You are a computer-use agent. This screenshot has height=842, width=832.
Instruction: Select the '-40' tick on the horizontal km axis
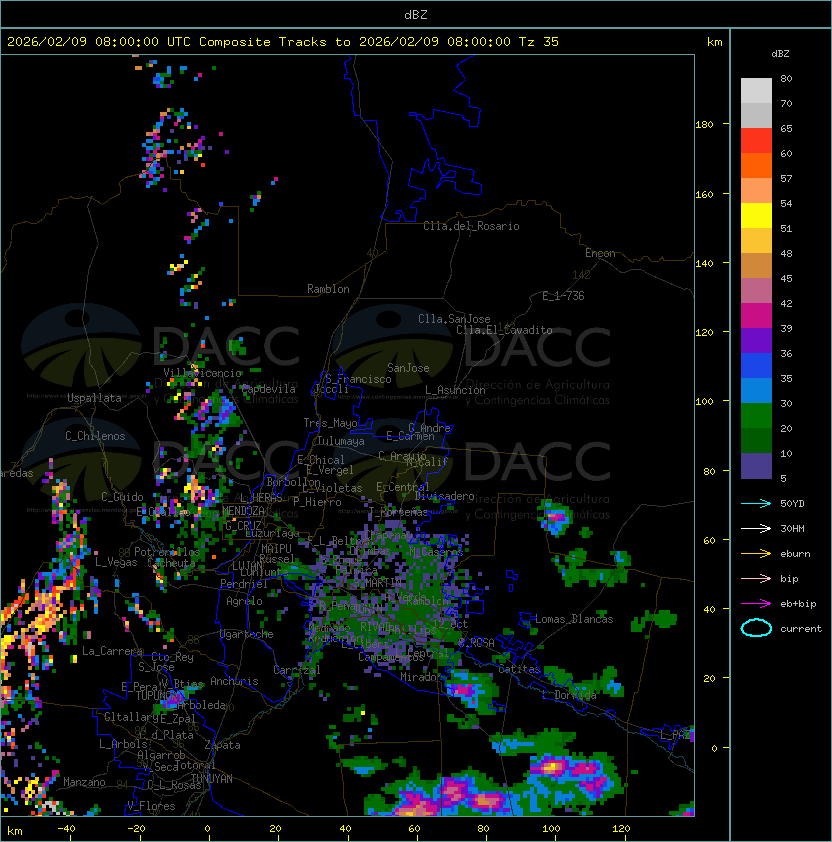coord(66,829)
